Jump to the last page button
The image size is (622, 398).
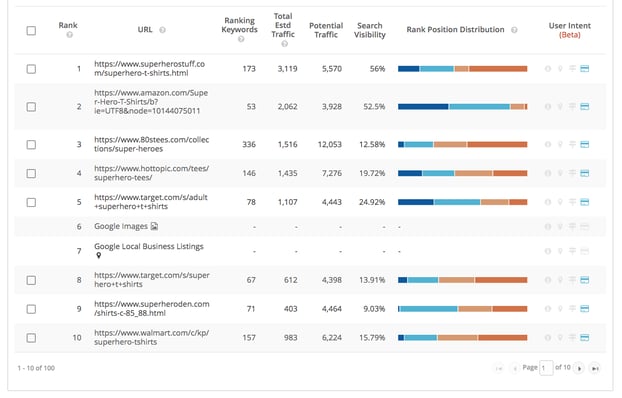click(x=595, y=368)
